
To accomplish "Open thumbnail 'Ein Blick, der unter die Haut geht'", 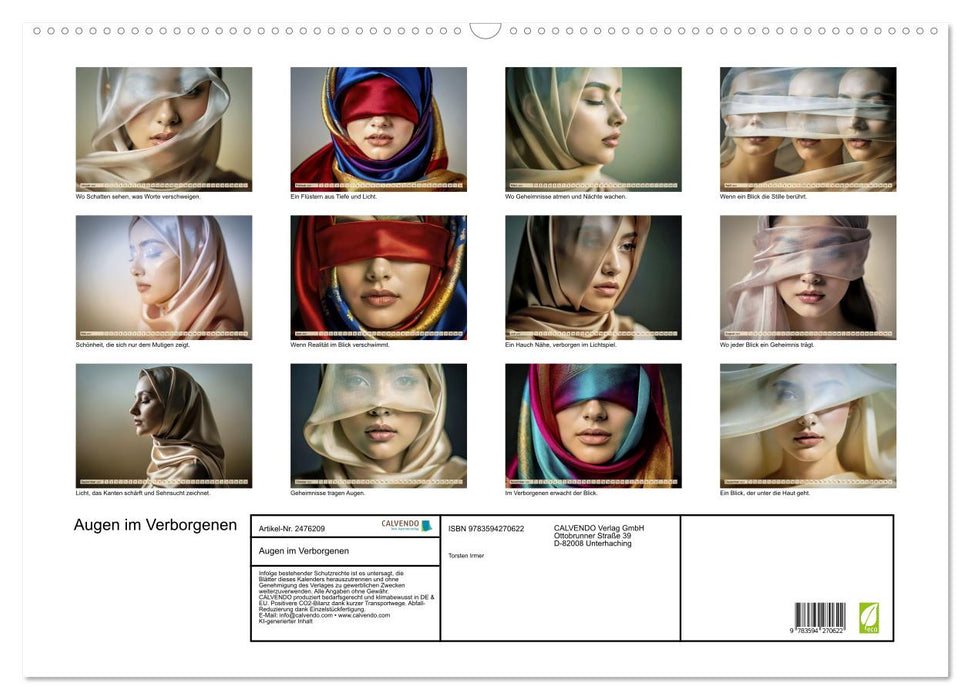I will tap(808, 426).
